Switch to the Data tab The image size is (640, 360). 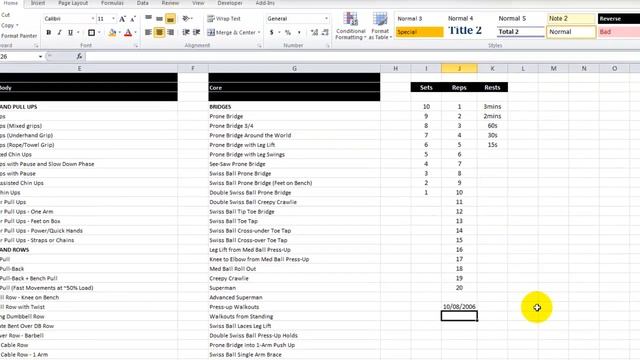pyautogui.click(x=142, y=3)
